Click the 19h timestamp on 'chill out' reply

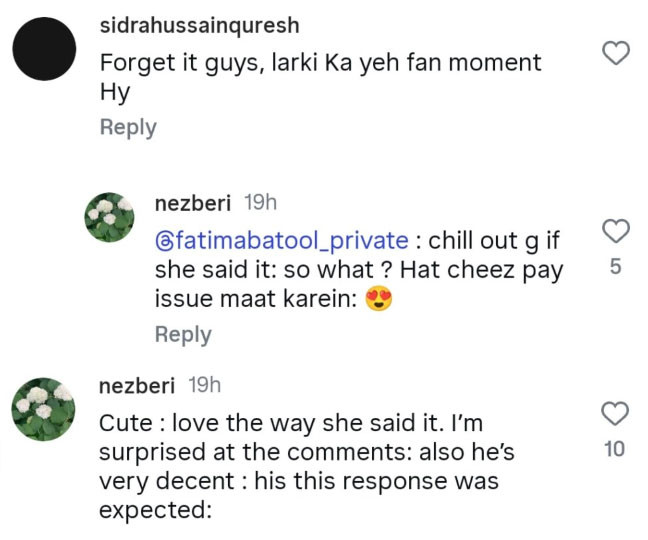tap(260, 203)
